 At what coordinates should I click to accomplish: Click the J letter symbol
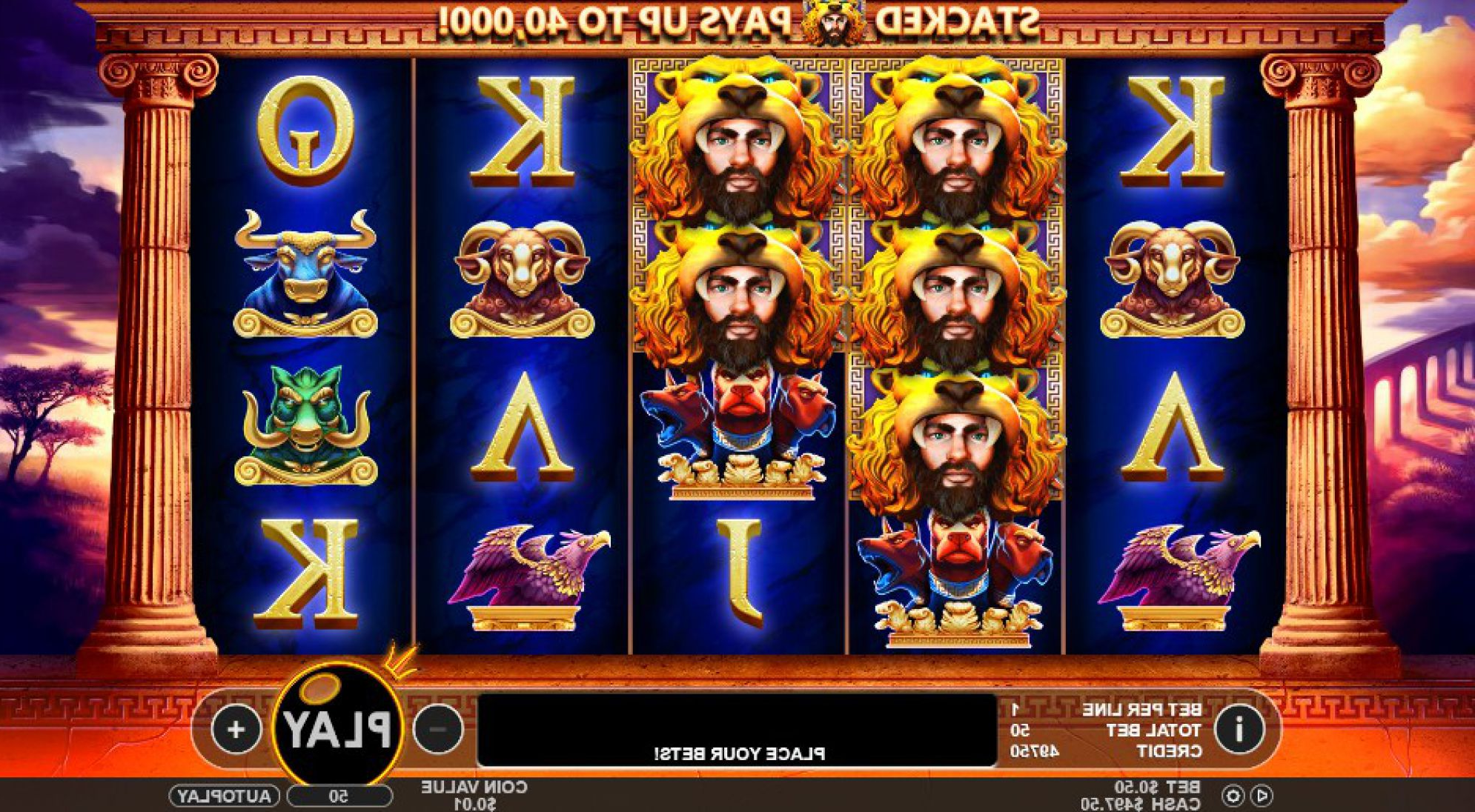740,570
